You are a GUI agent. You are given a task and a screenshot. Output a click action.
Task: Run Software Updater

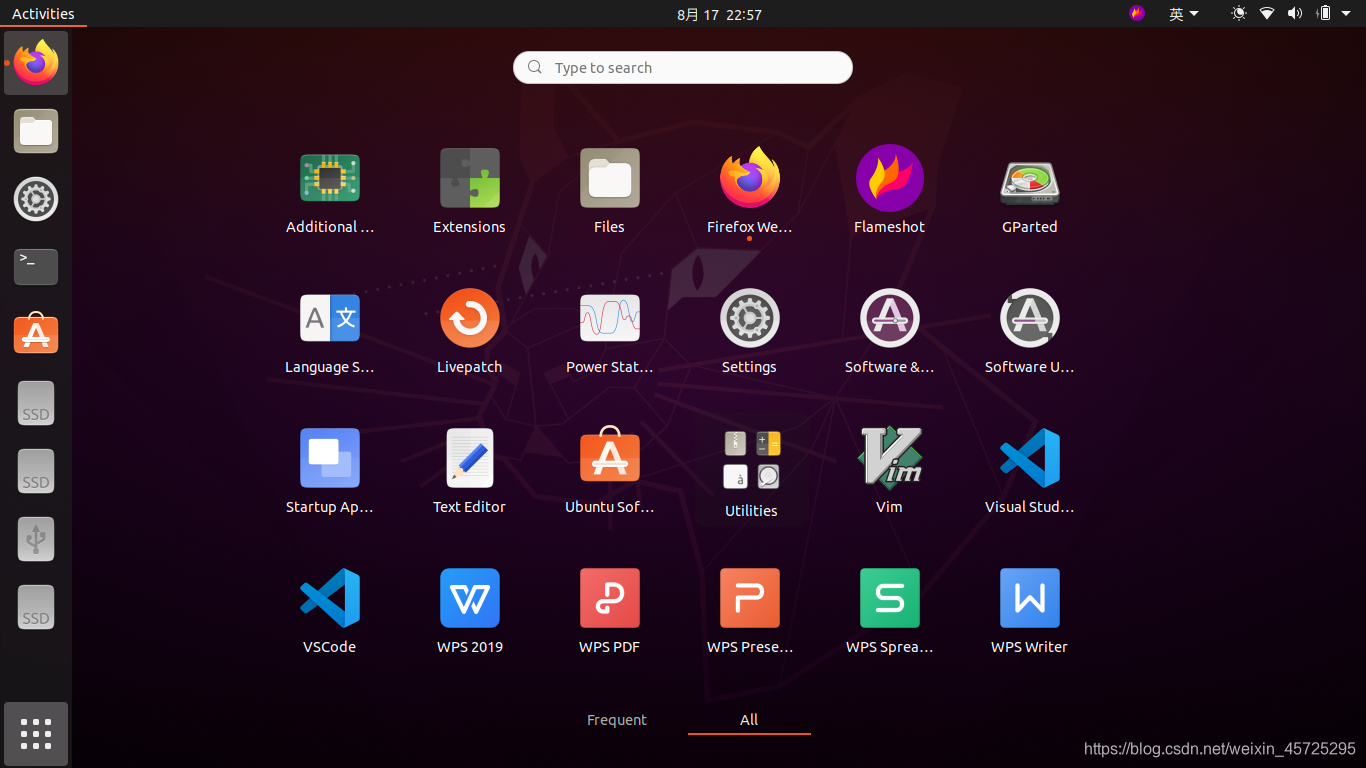[x=1029, y=330]
